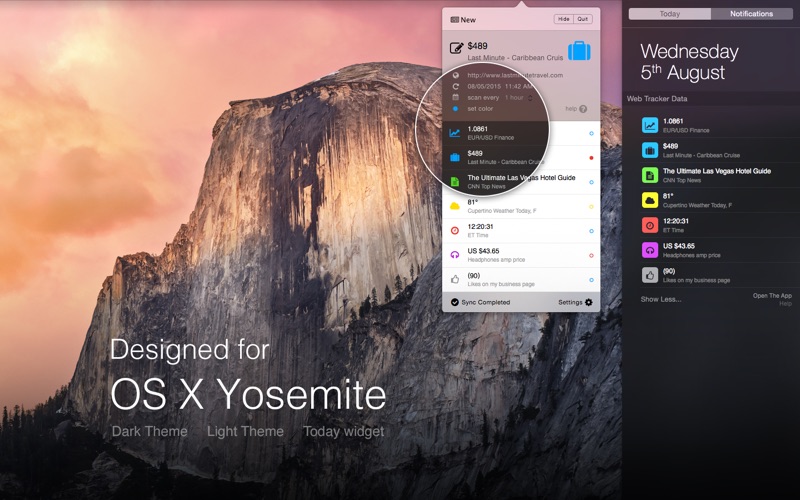Select US $43.65 row in popup
Screen dimensions: 800x500
521,255
